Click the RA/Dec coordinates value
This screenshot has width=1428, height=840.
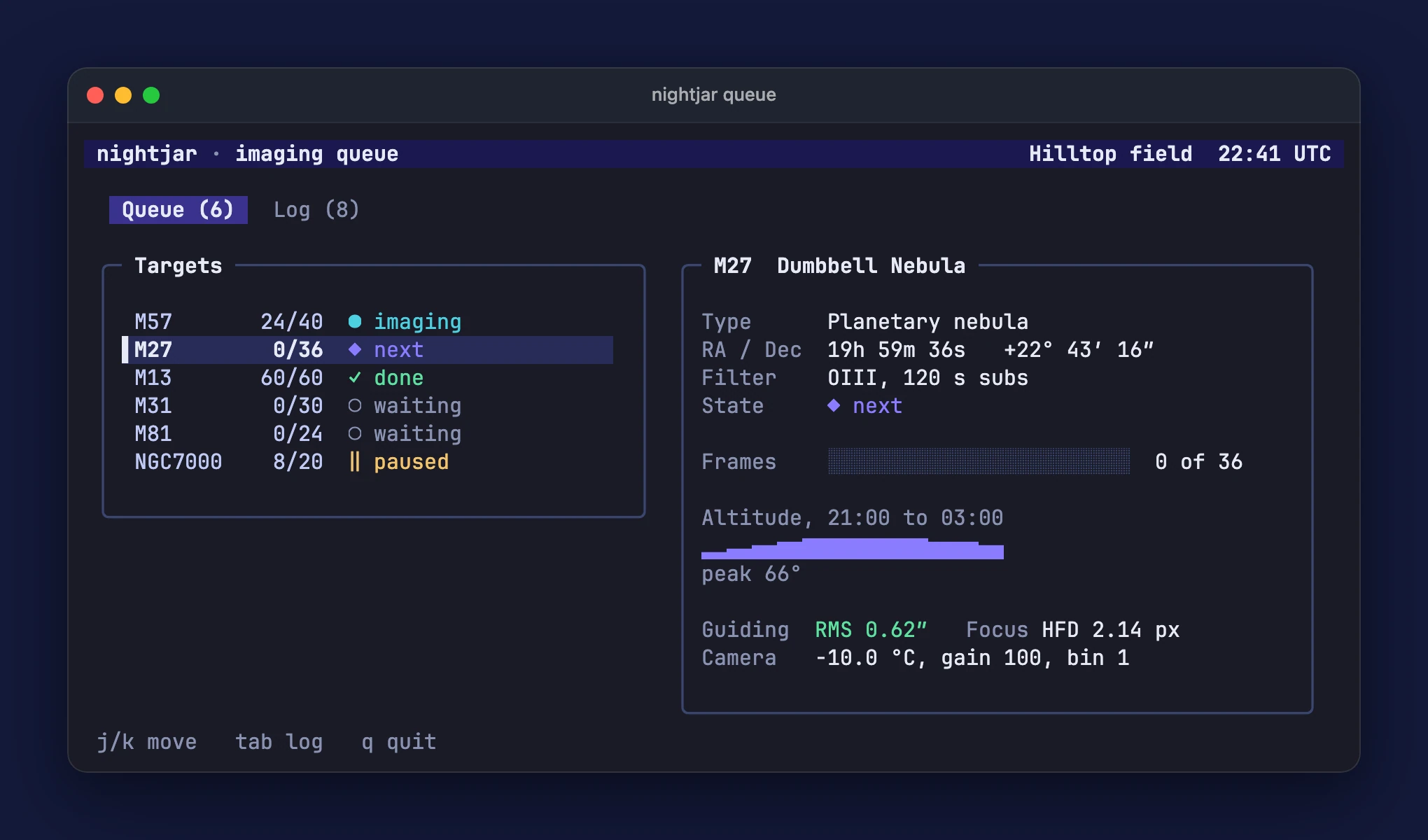coord(991,349)
